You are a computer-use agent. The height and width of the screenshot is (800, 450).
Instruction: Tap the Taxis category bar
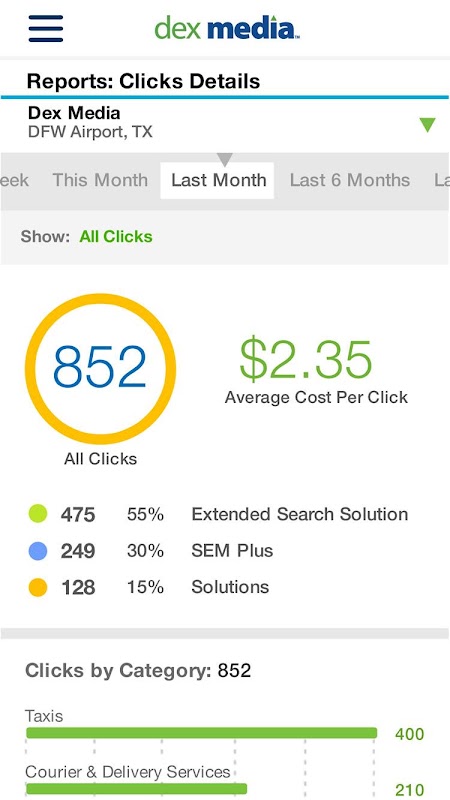(202, 733)
